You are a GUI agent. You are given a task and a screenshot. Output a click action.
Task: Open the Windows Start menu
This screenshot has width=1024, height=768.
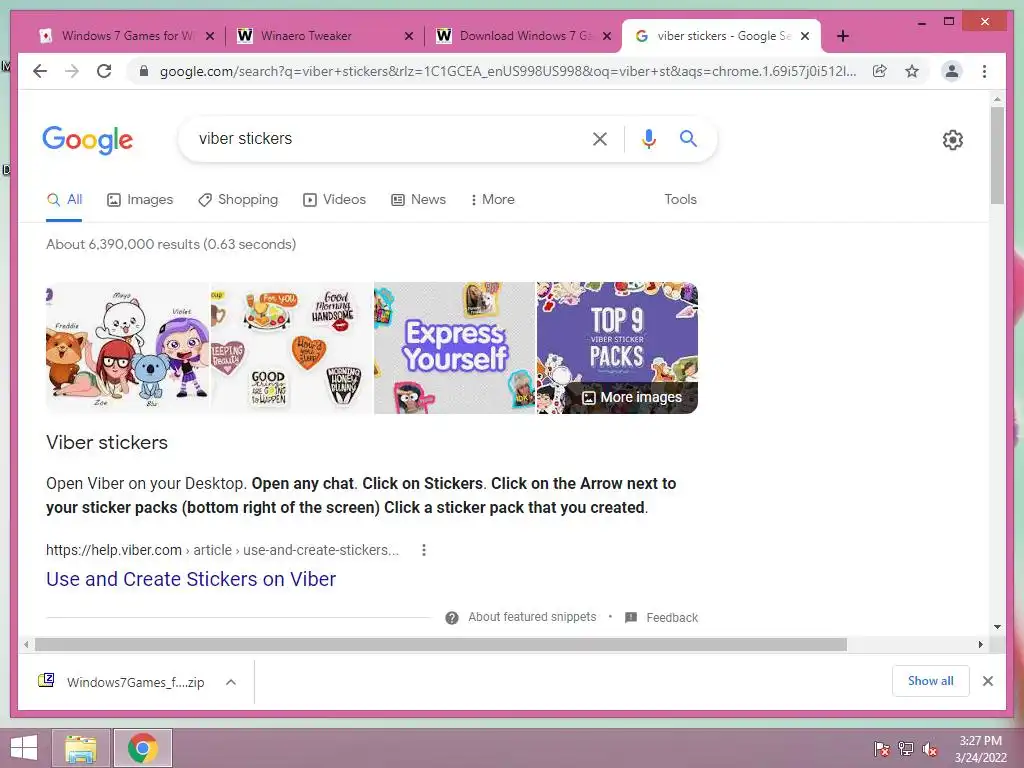[x=24, y=748]
